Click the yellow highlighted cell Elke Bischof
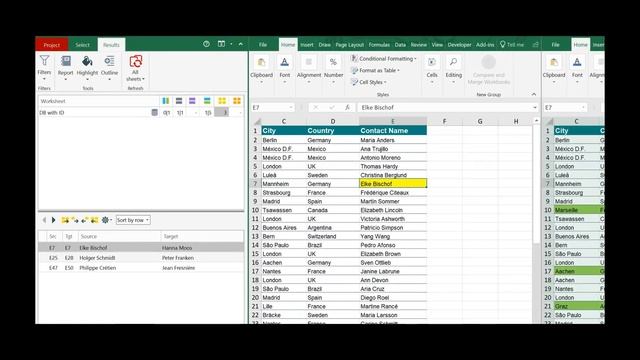The image size is (640, 360). pyautogui.click(x=393, y=184)
